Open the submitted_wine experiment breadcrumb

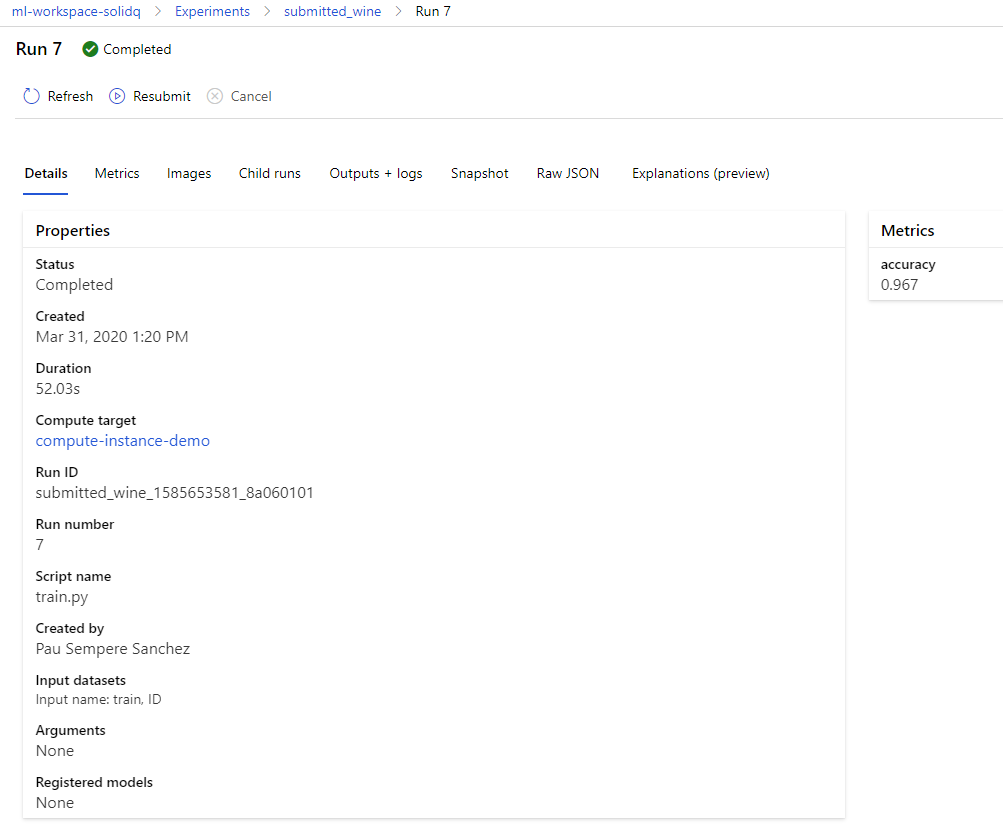pyautogui.click(x=332, y=11)
